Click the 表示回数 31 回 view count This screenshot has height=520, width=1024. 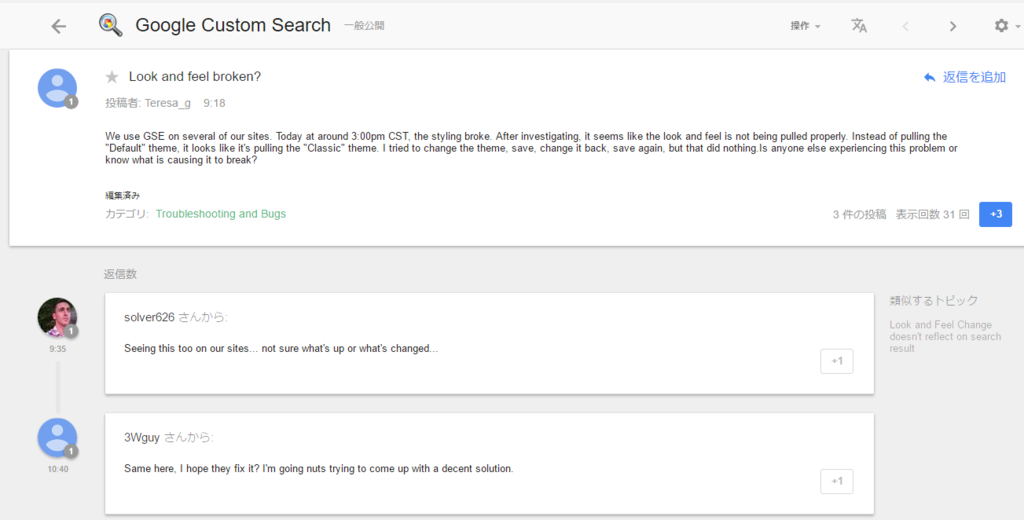click(933, 214)
